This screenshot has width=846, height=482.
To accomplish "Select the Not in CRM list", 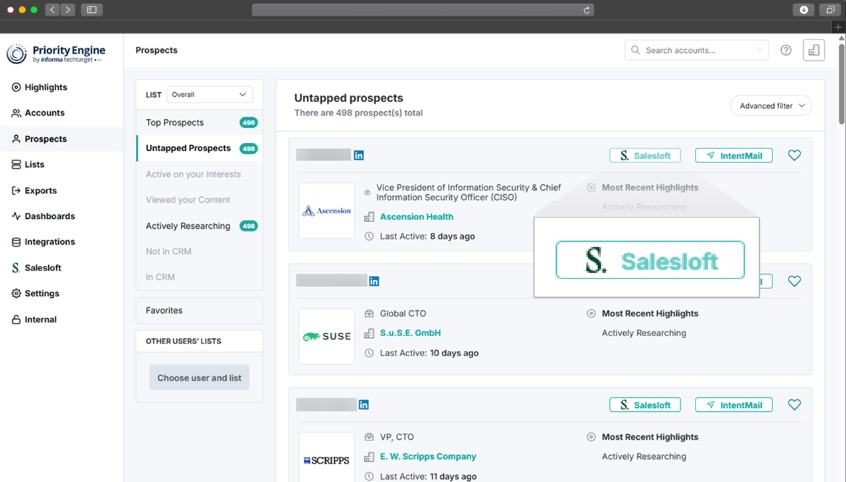I will (x=168, y=252).
